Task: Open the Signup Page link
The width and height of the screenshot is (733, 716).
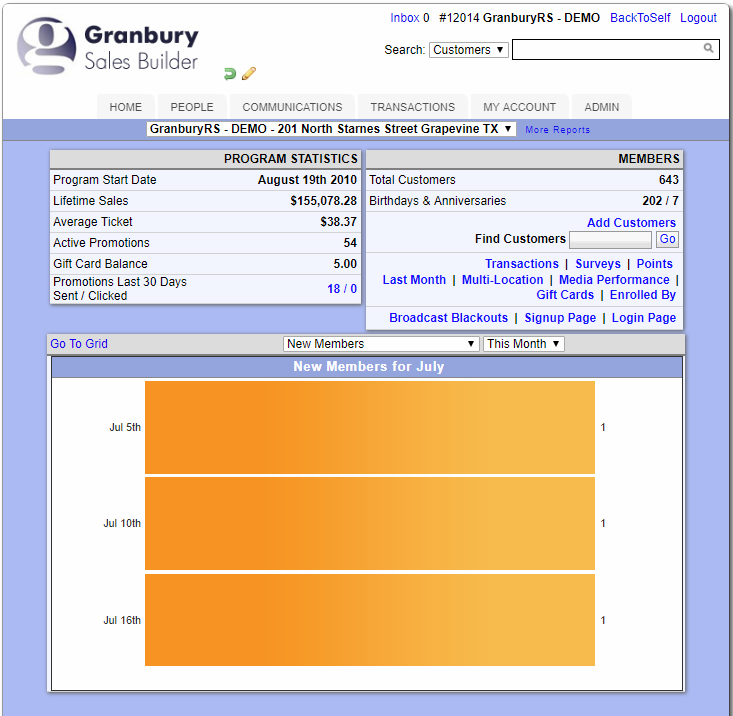Action: click(x=560, y=318)
